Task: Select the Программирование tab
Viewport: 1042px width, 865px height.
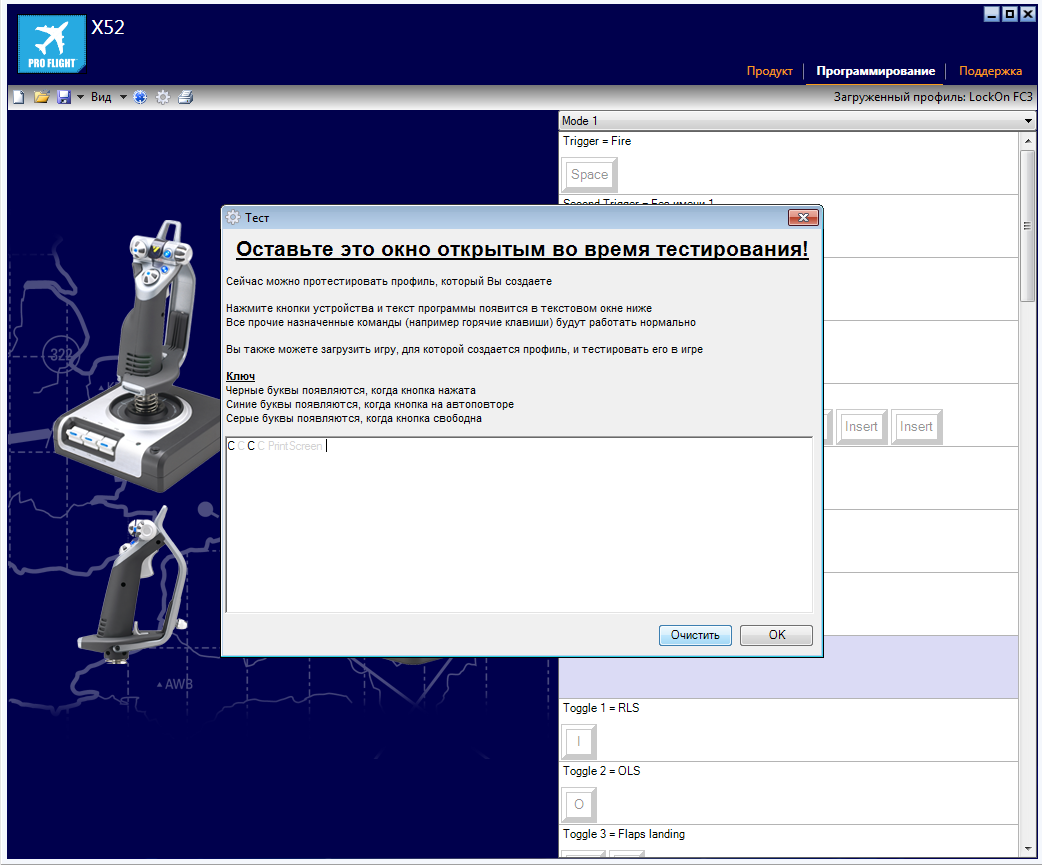Action: point(875,71)
